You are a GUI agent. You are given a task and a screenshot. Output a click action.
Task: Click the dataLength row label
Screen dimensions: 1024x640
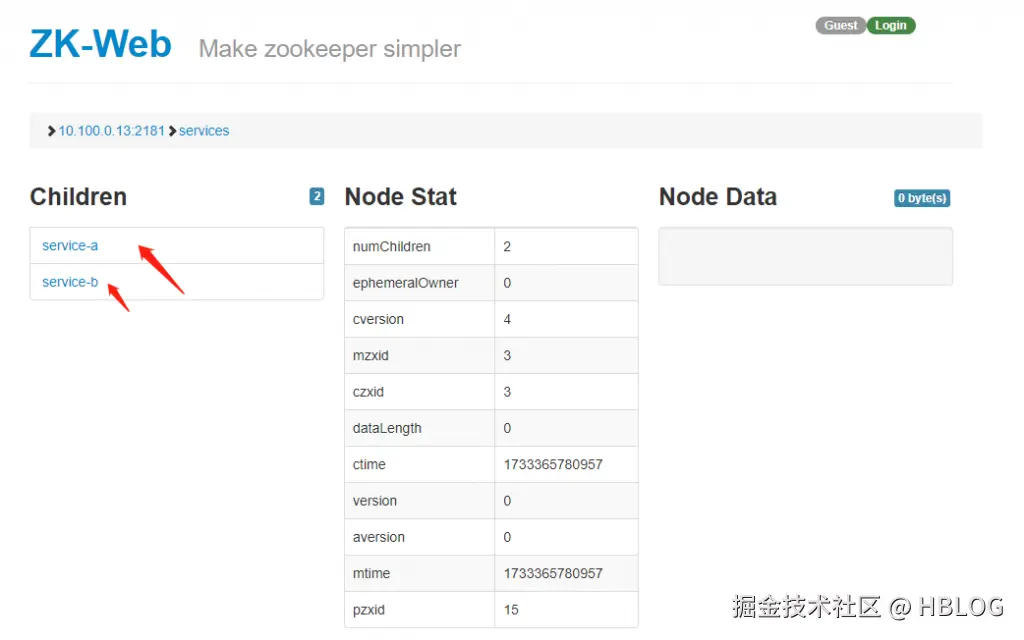click(387, 429)
